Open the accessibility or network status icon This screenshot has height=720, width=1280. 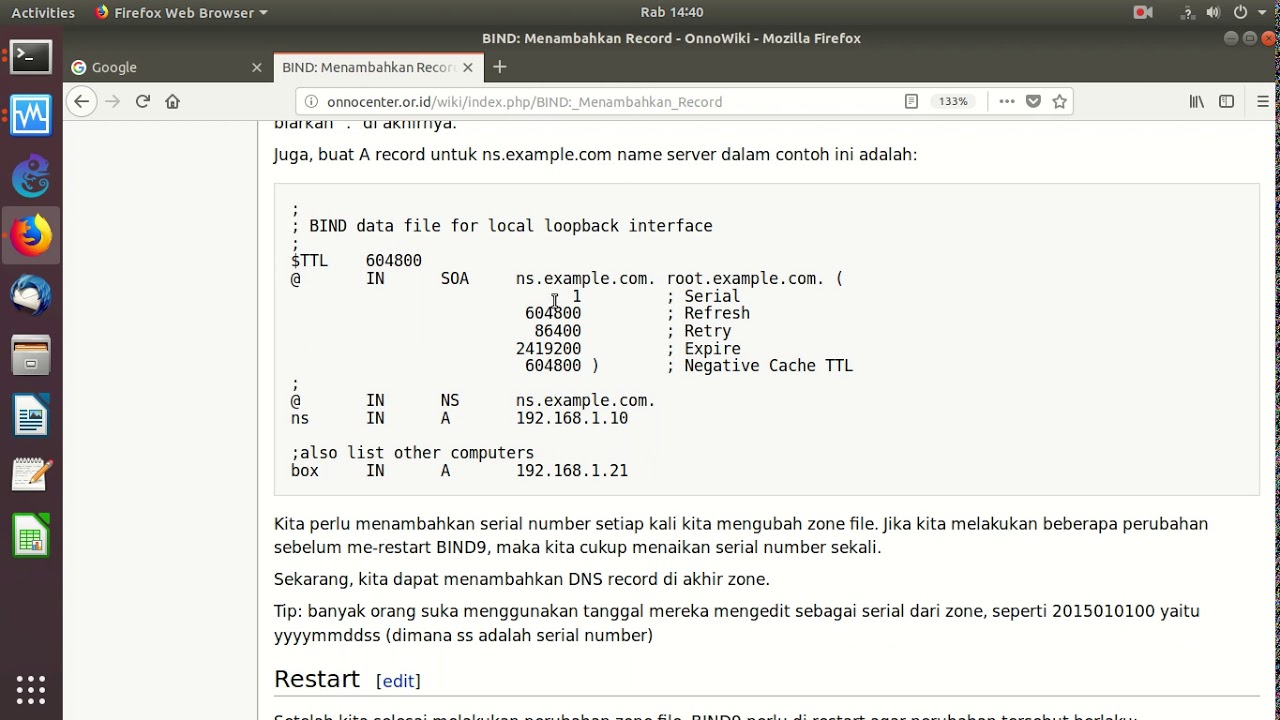1188,12
